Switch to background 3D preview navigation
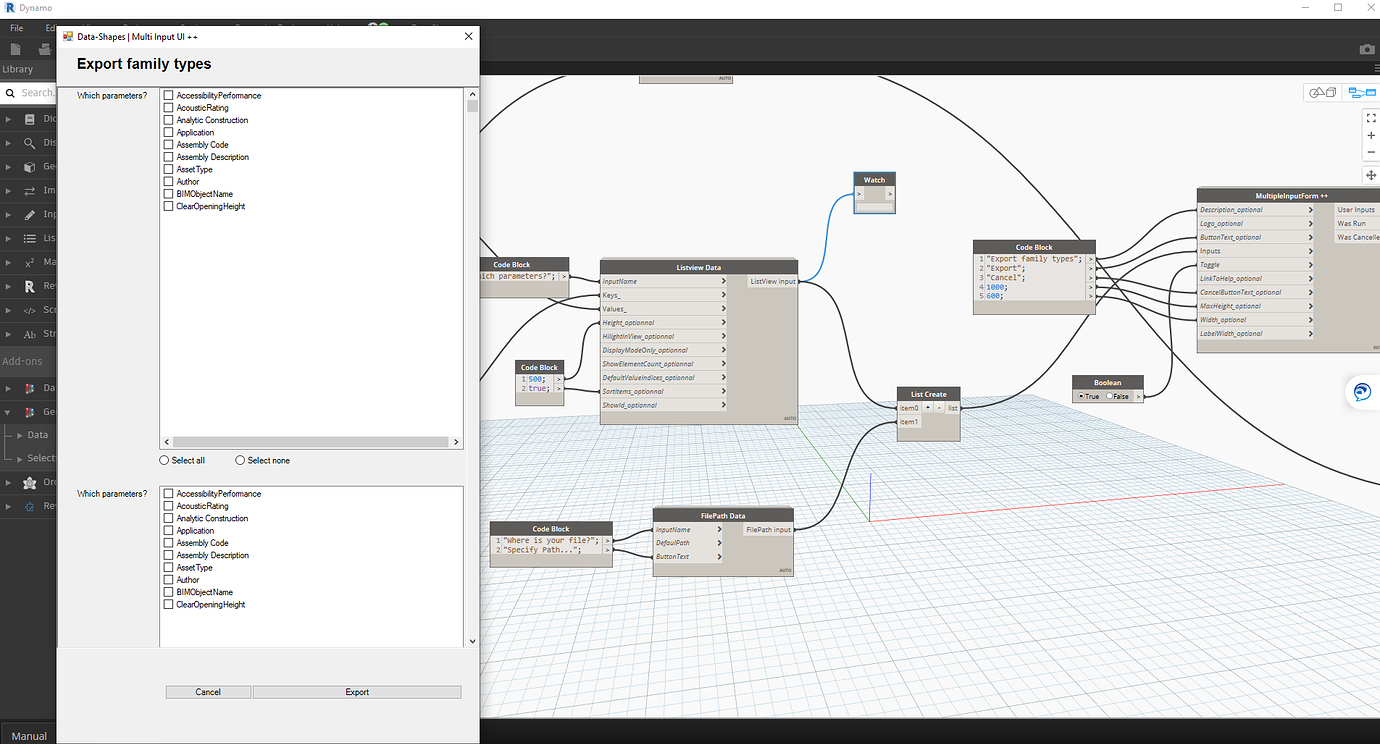 pos(1323,93)
